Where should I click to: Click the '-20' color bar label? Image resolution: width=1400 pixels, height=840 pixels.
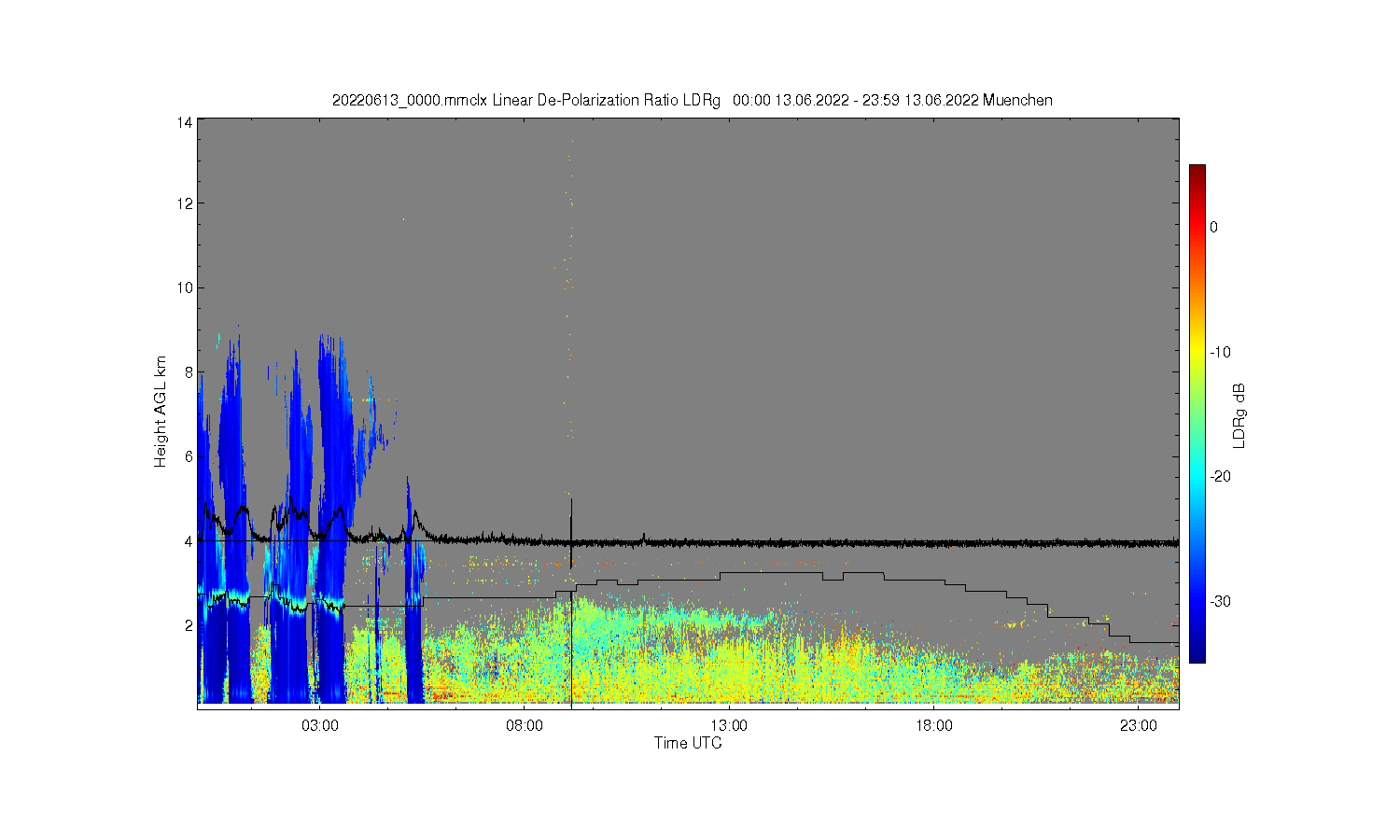(1220, 476)
